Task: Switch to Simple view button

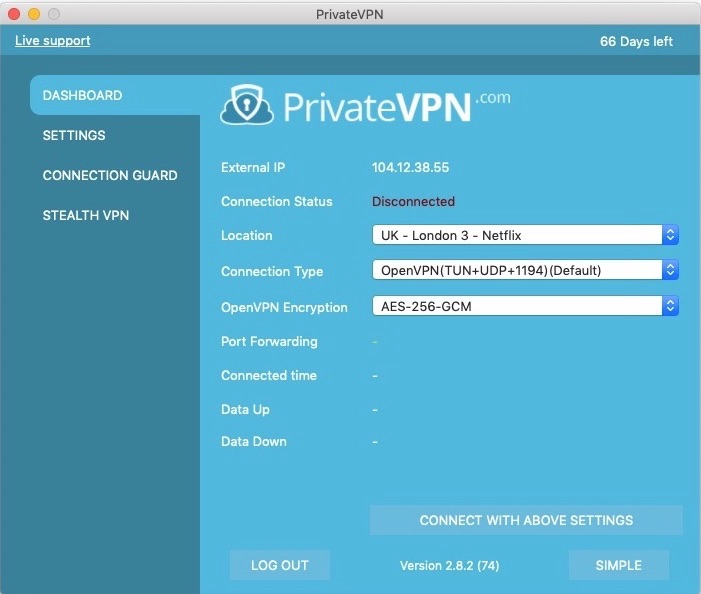Action: point(619,565)
